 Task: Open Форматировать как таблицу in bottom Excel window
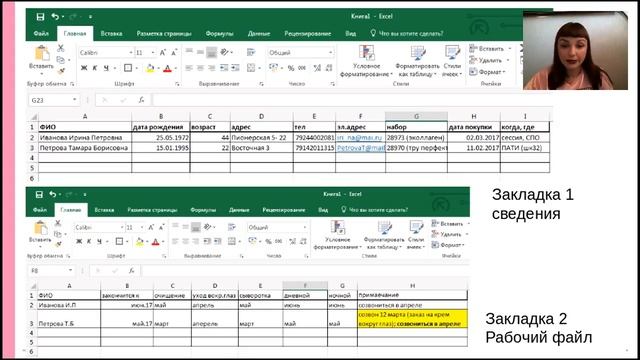coord(384,236)
